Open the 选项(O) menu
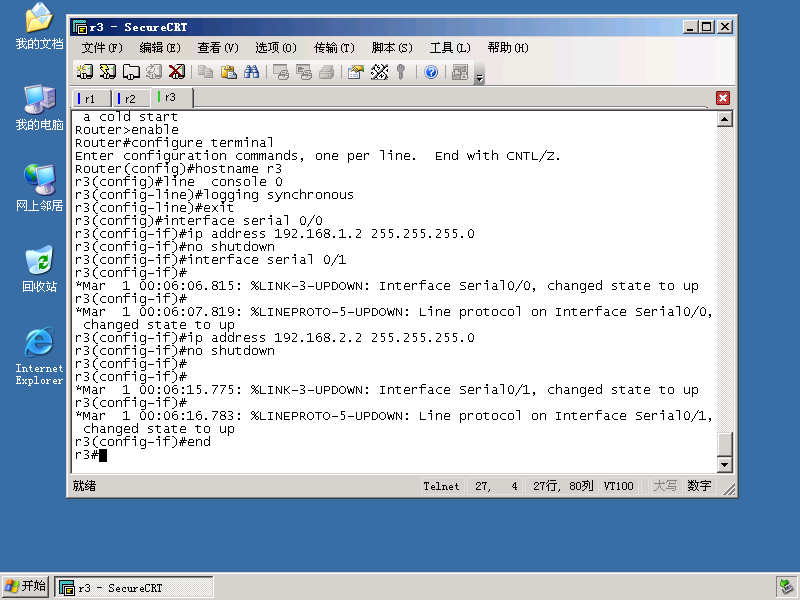The width and height of the screenshot is (800, 600). (x=276, y=48)
